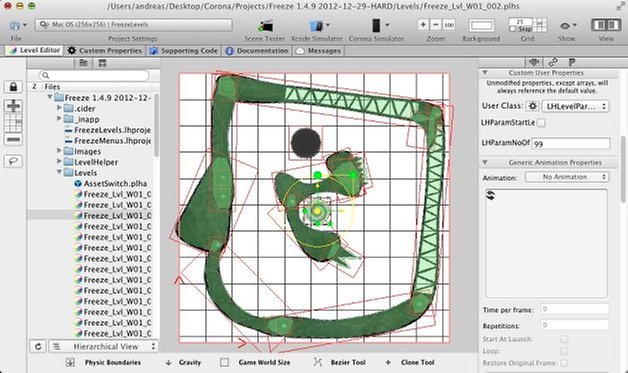Image resolution: width=628 pixels, height=373 pixels.
Task: Click the Xcode Simulator icon
Action: click(x=316, y=26)
